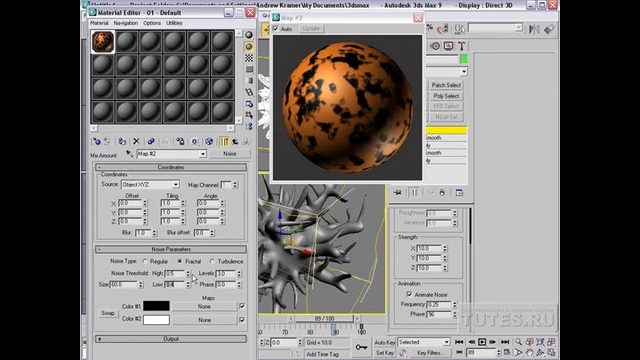Increment the Size spinner
640x360 pixels.
141,282
